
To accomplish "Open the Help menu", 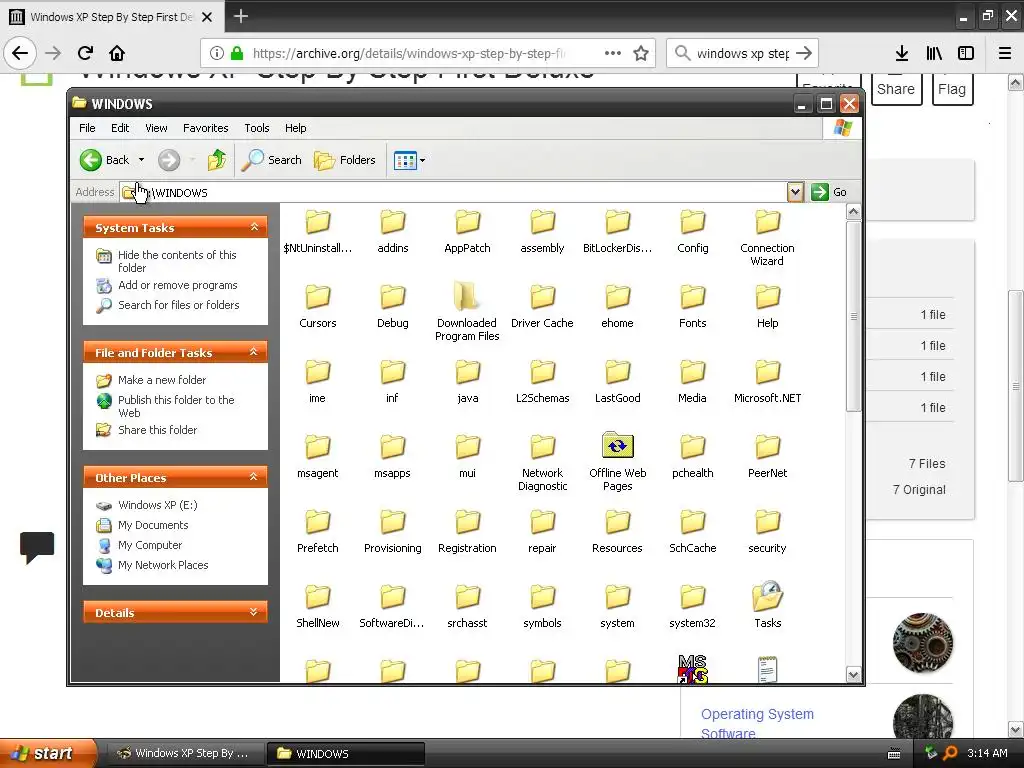I will click(295, 128).
